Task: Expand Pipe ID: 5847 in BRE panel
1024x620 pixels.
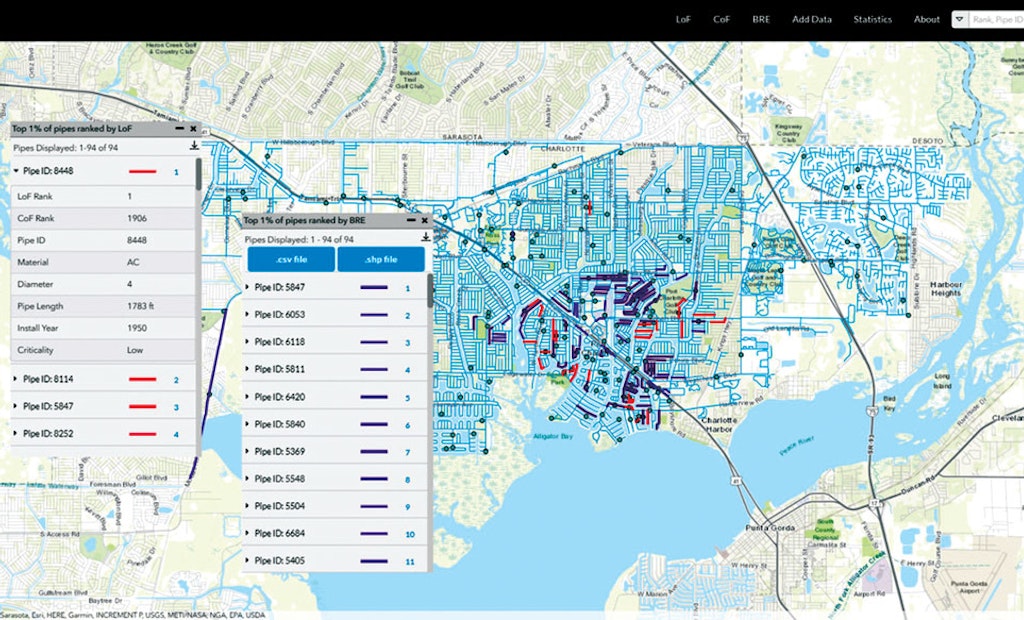Action: (x=248, y=287)
